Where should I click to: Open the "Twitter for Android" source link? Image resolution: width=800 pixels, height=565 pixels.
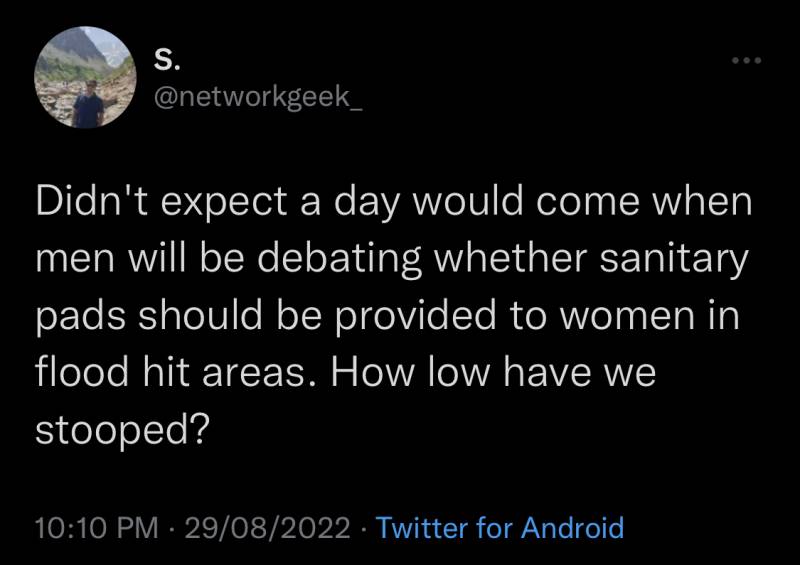[502, 527]
